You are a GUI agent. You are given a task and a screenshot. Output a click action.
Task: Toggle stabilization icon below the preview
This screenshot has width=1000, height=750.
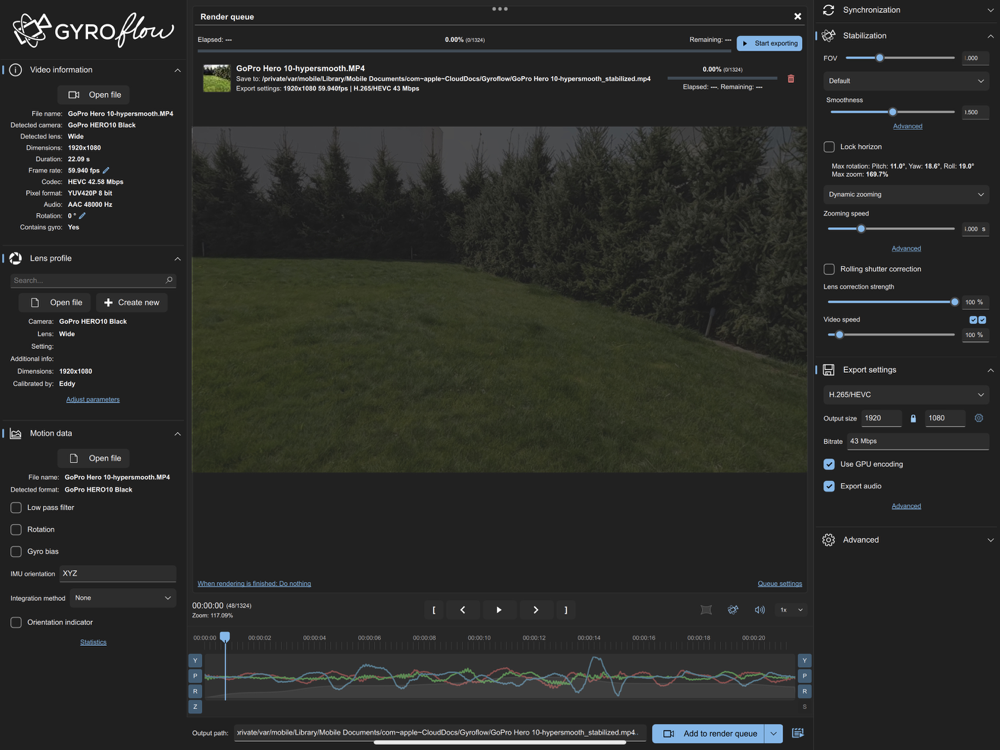(733, 610)
